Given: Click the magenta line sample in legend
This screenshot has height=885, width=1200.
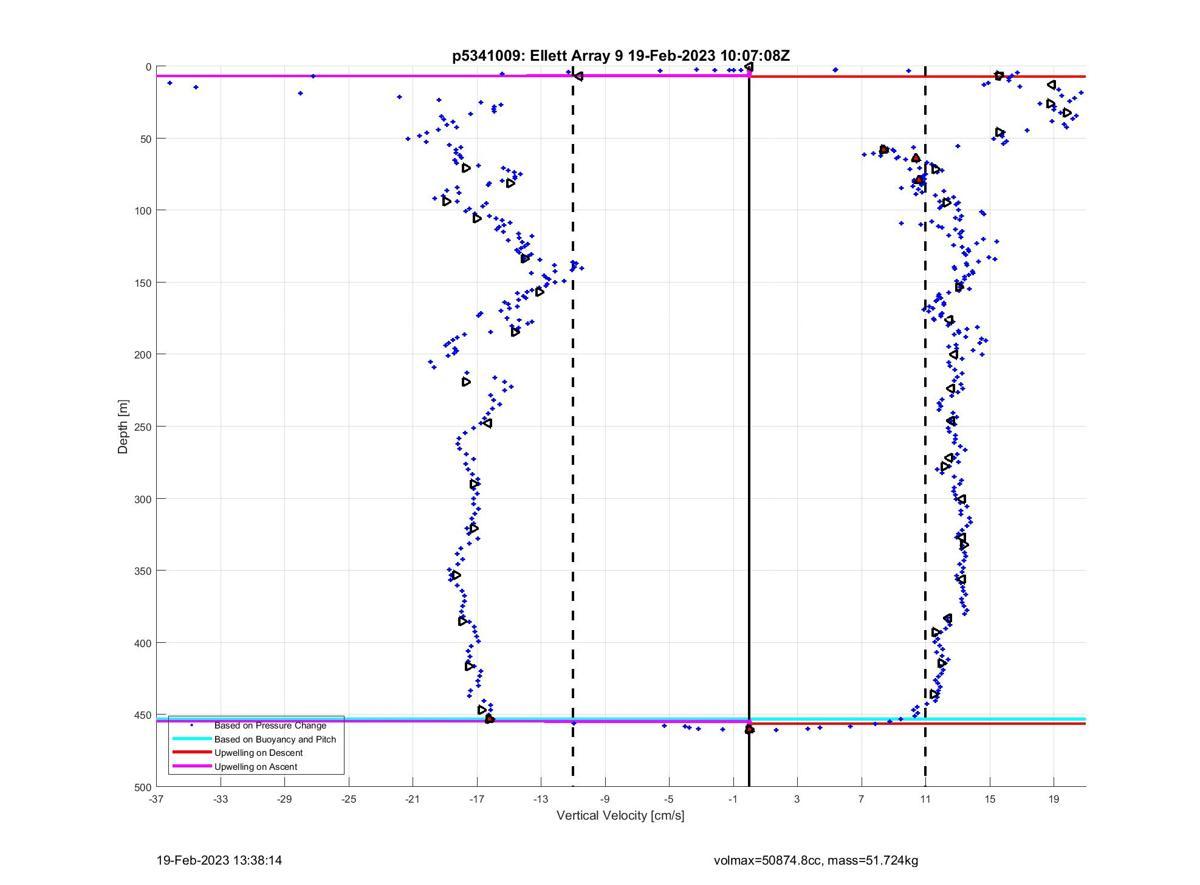Looking at the screenshot, I should pyautogui.click(x=191, y=766).
